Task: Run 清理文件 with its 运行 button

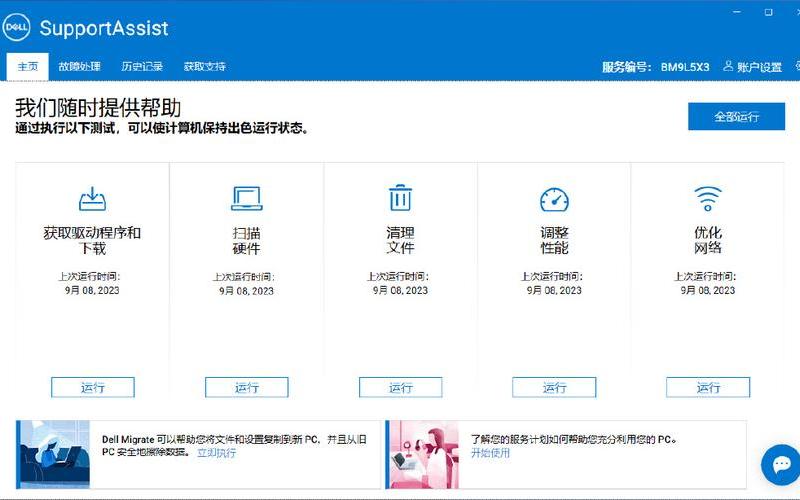Action: click(401, 387)
